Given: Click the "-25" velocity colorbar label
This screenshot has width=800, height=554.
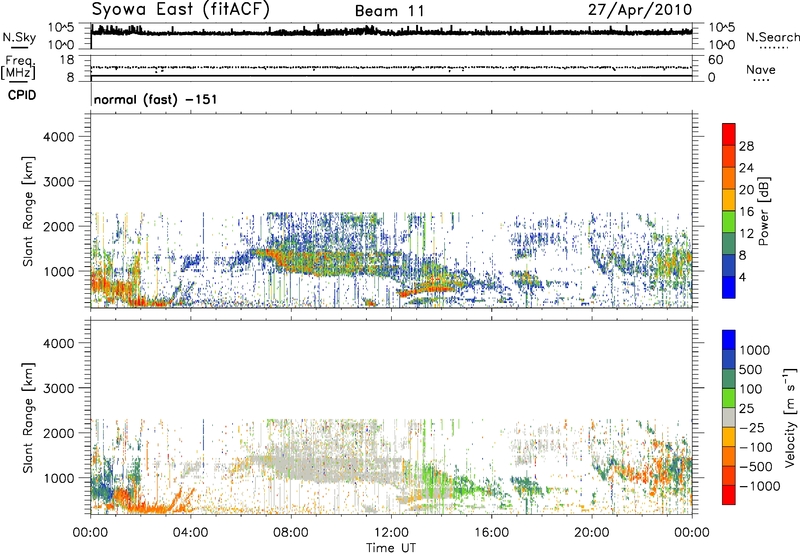Looking at the screenshot, I should point(751,428).
